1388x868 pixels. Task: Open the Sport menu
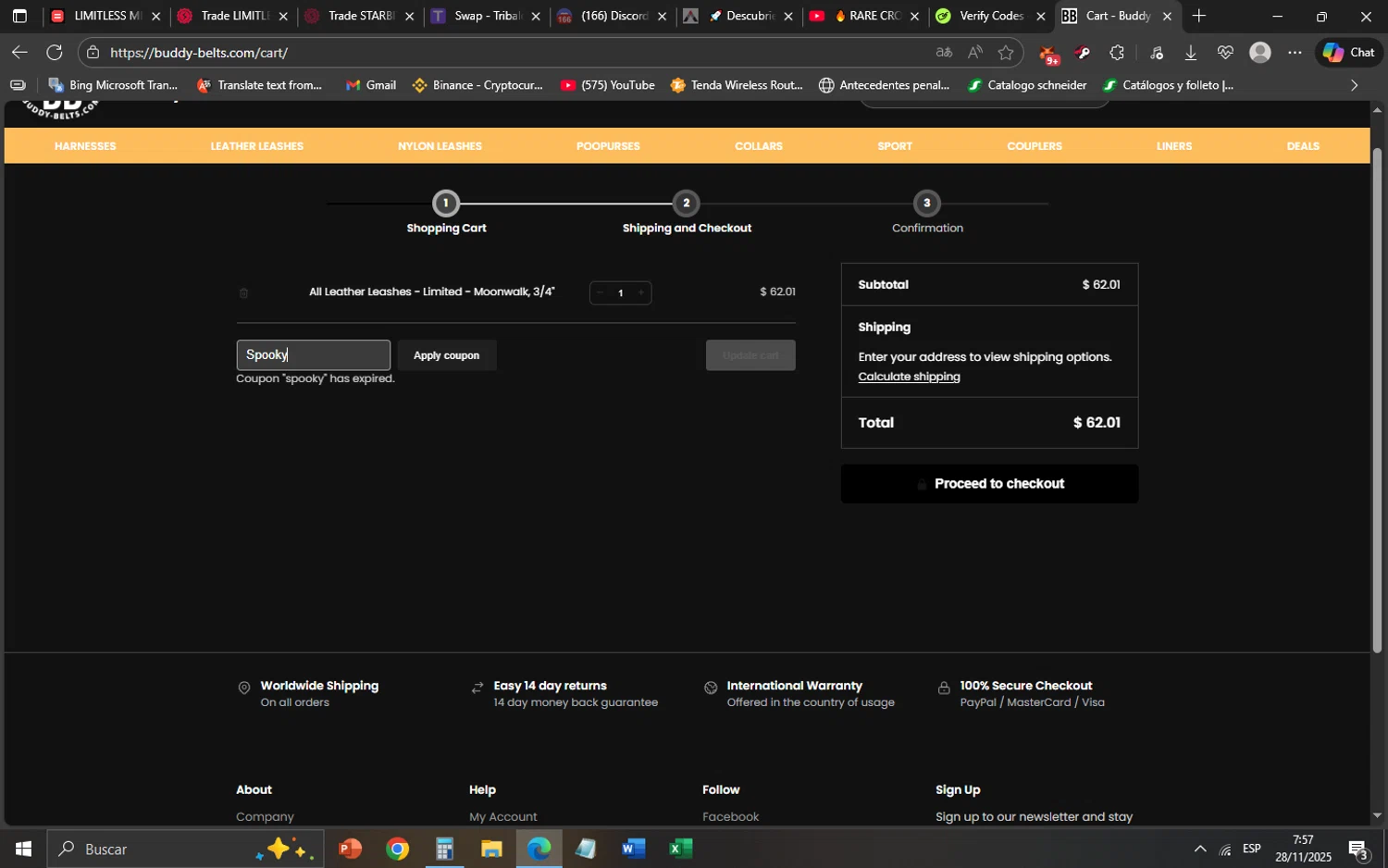895,146
